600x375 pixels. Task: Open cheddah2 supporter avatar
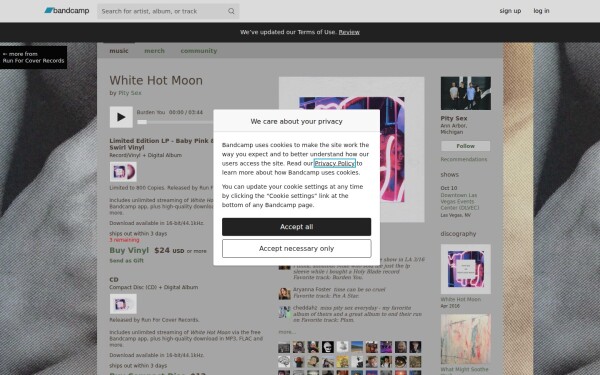[x=284, y=312]
